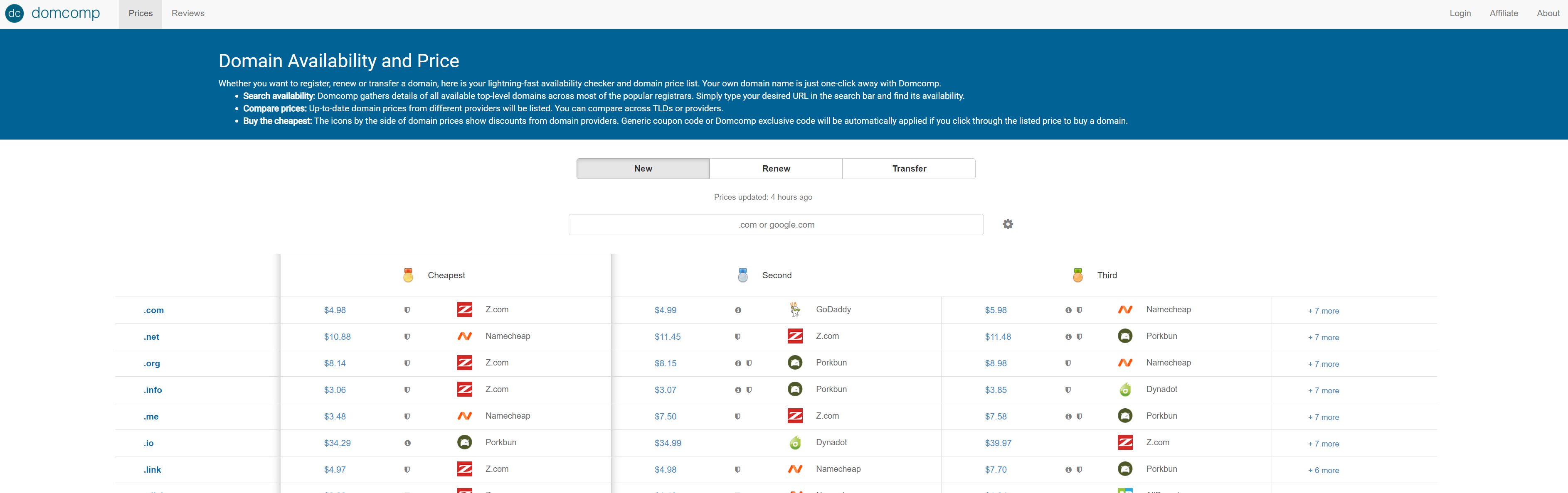Select the New pricing tab
The height and width of the screenshot is (493, 1568).
[x=643, y=168]
